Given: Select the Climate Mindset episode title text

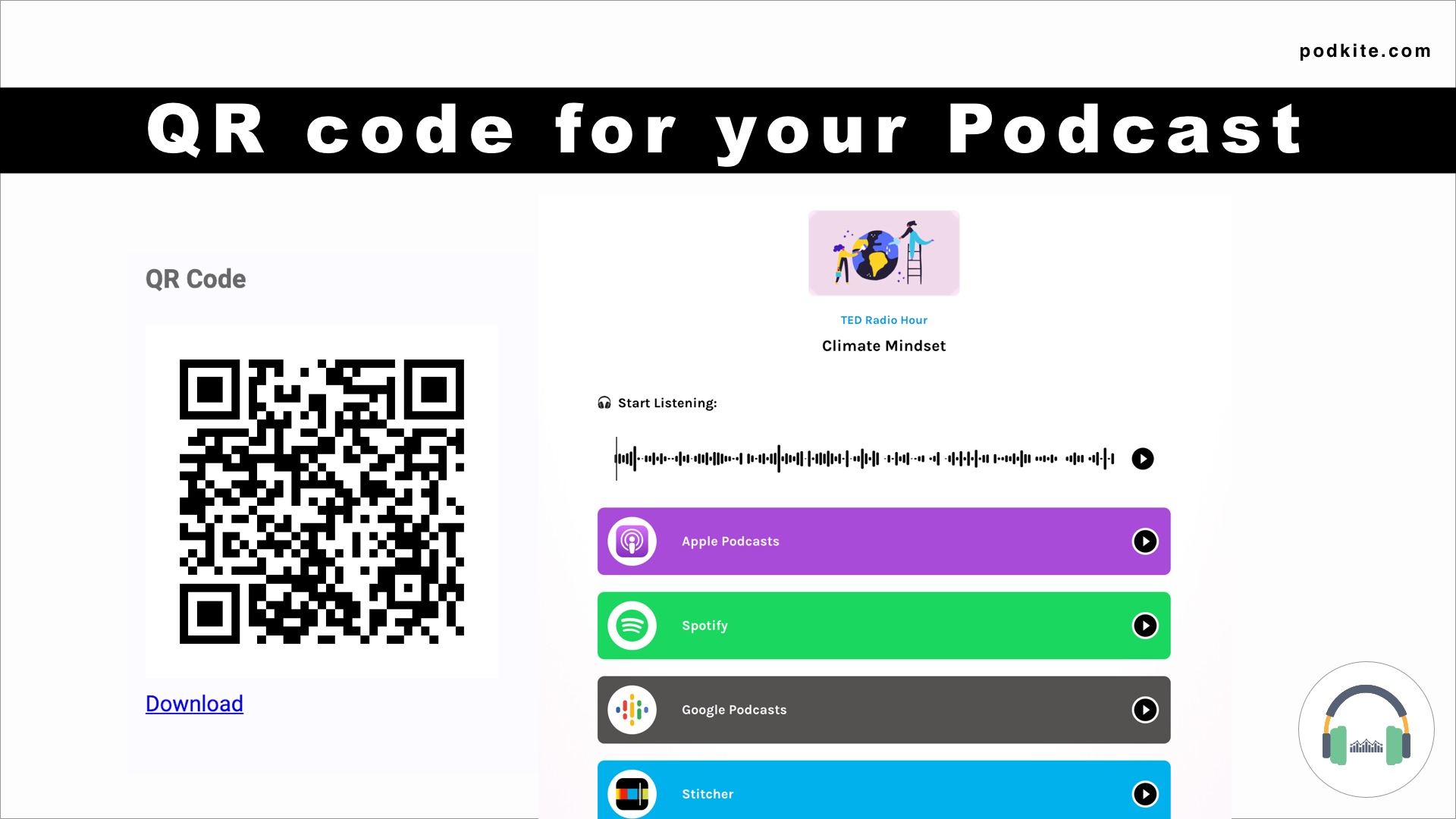Looking at the screenshot, I should coord(884,345).
